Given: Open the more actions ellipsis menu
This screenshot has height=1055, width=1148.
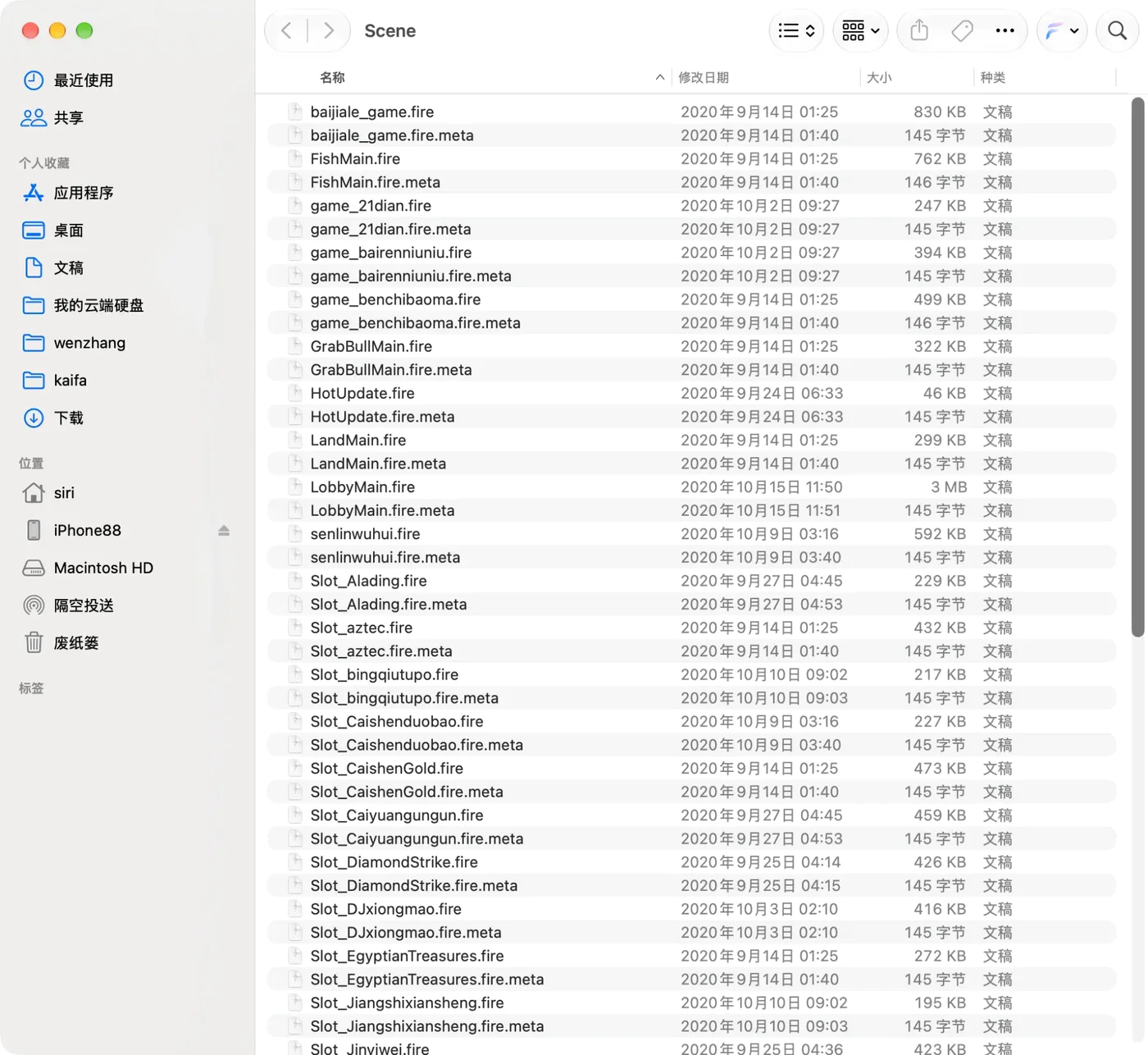Looking at the screenshot, I should click(1004, 31).
